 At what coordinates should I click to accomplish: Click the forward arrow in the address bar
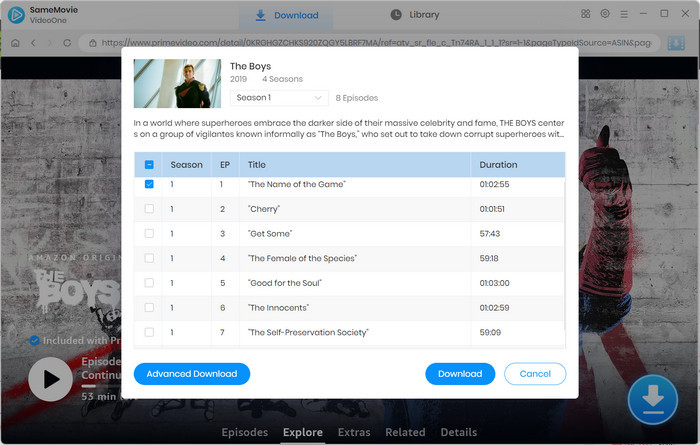pyautogui.click(x=50, y=43)
